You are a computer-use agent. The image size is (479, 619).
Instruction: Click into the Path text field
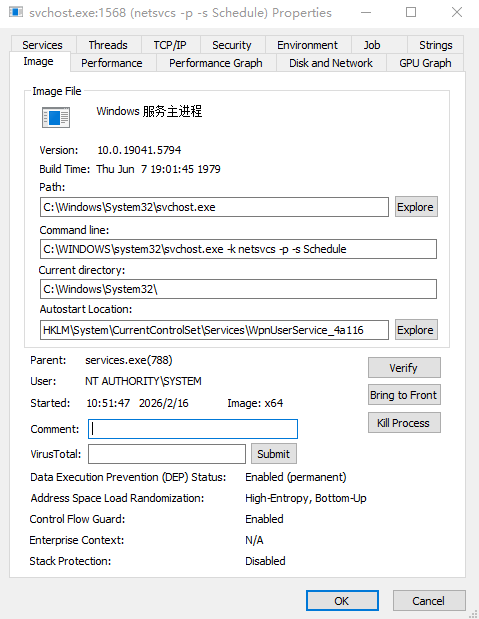click(x=214, y=207)
